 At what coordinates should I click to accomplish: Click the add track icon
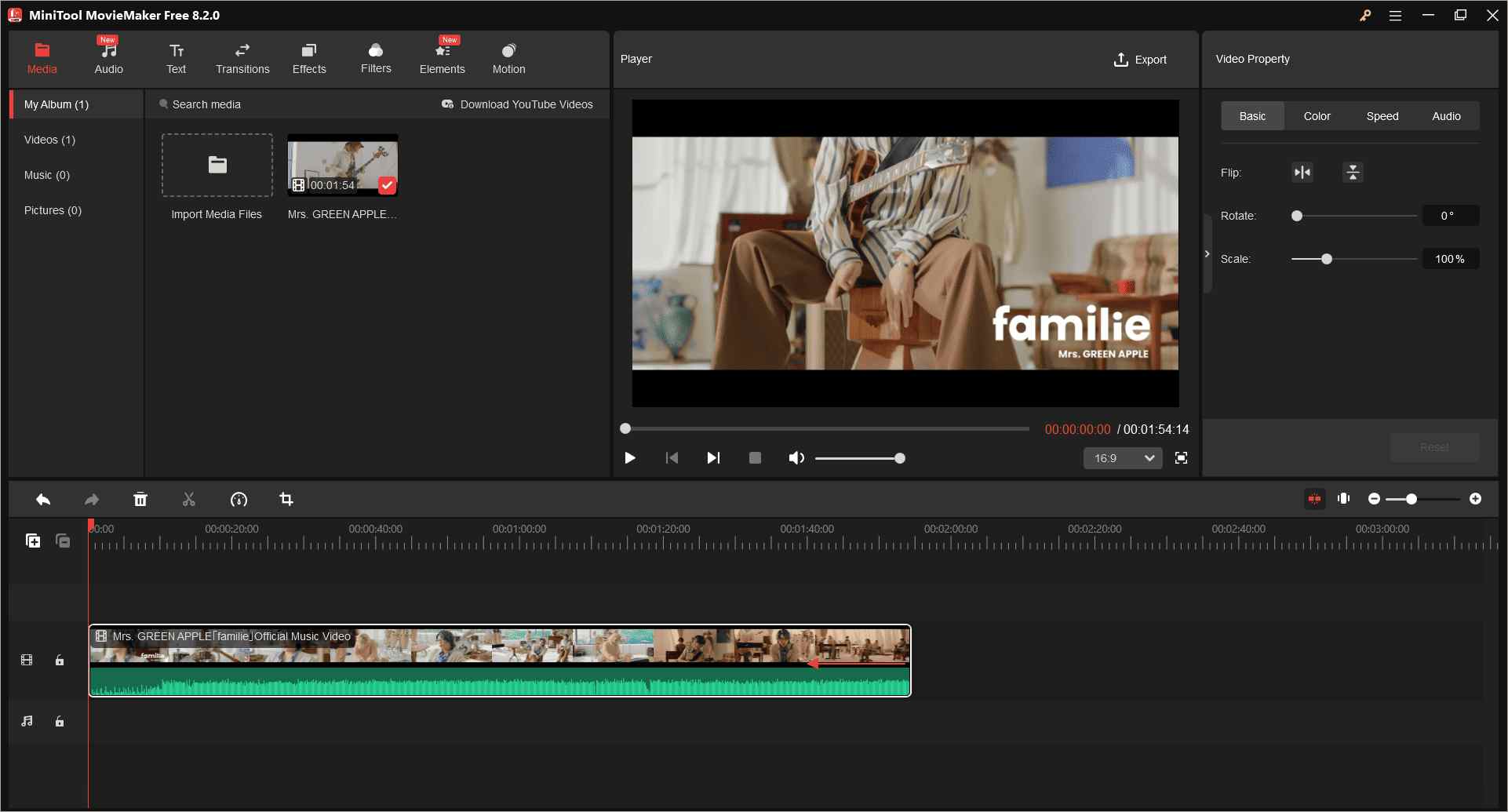point(33,541)
